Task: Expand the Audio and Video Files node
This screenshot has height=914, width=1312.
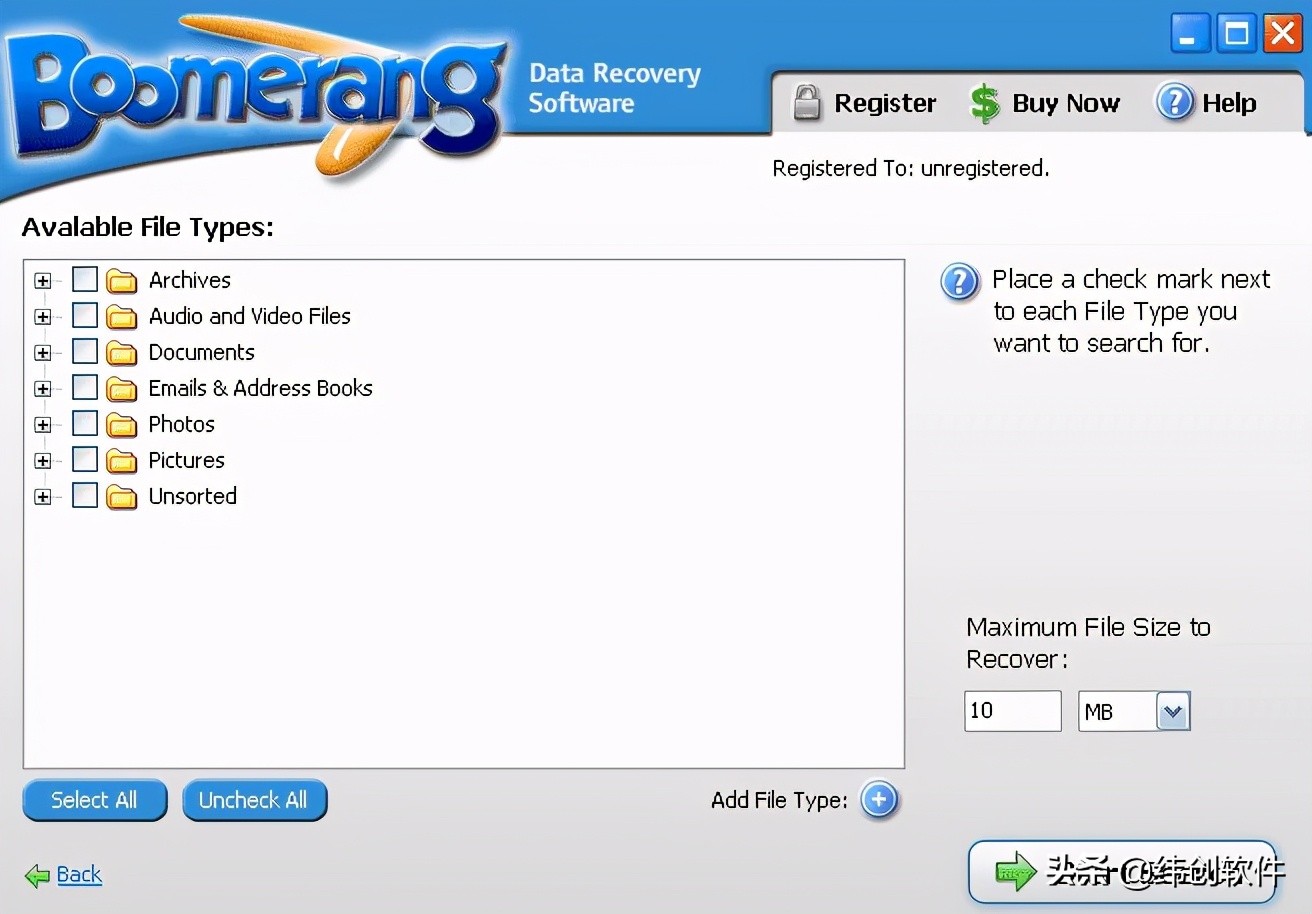Action: (x=42, y=317)
